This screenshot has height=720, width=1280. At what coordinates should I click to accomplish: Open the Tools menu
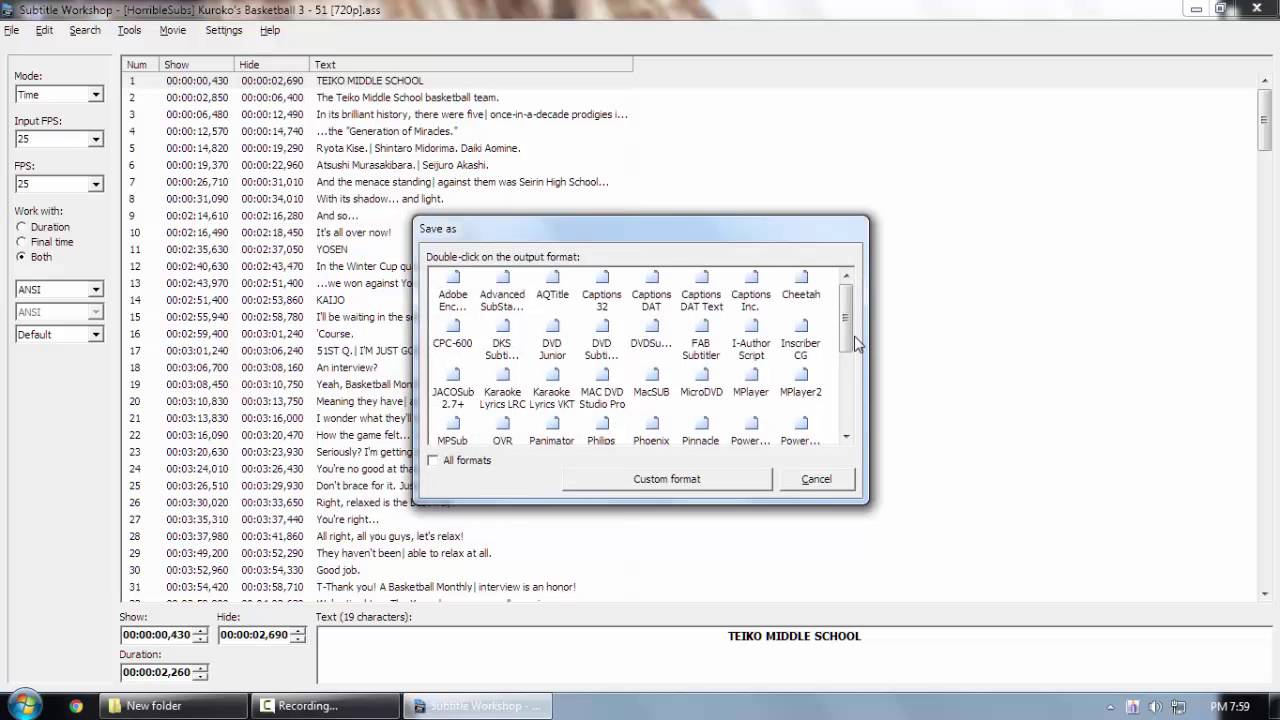pos(129,30)
